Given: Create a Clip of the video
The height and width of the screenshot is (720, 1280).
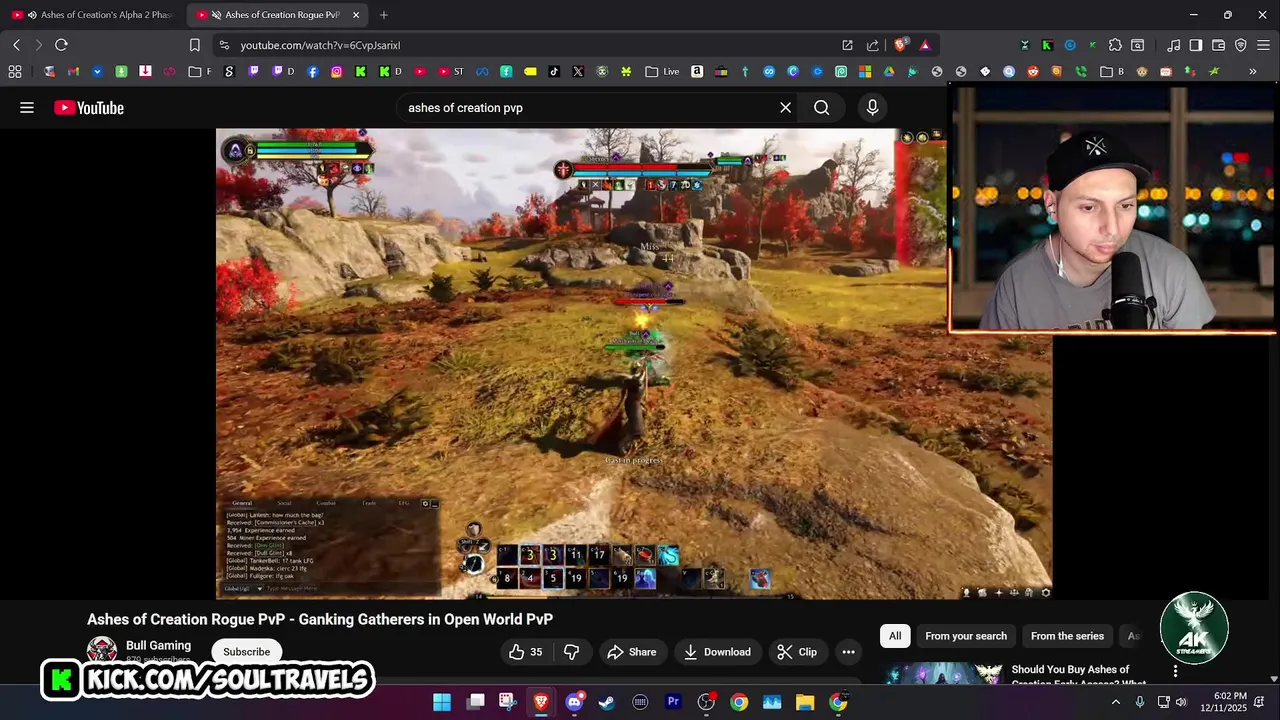Looking at the screenshot, I should click(797, 652).
